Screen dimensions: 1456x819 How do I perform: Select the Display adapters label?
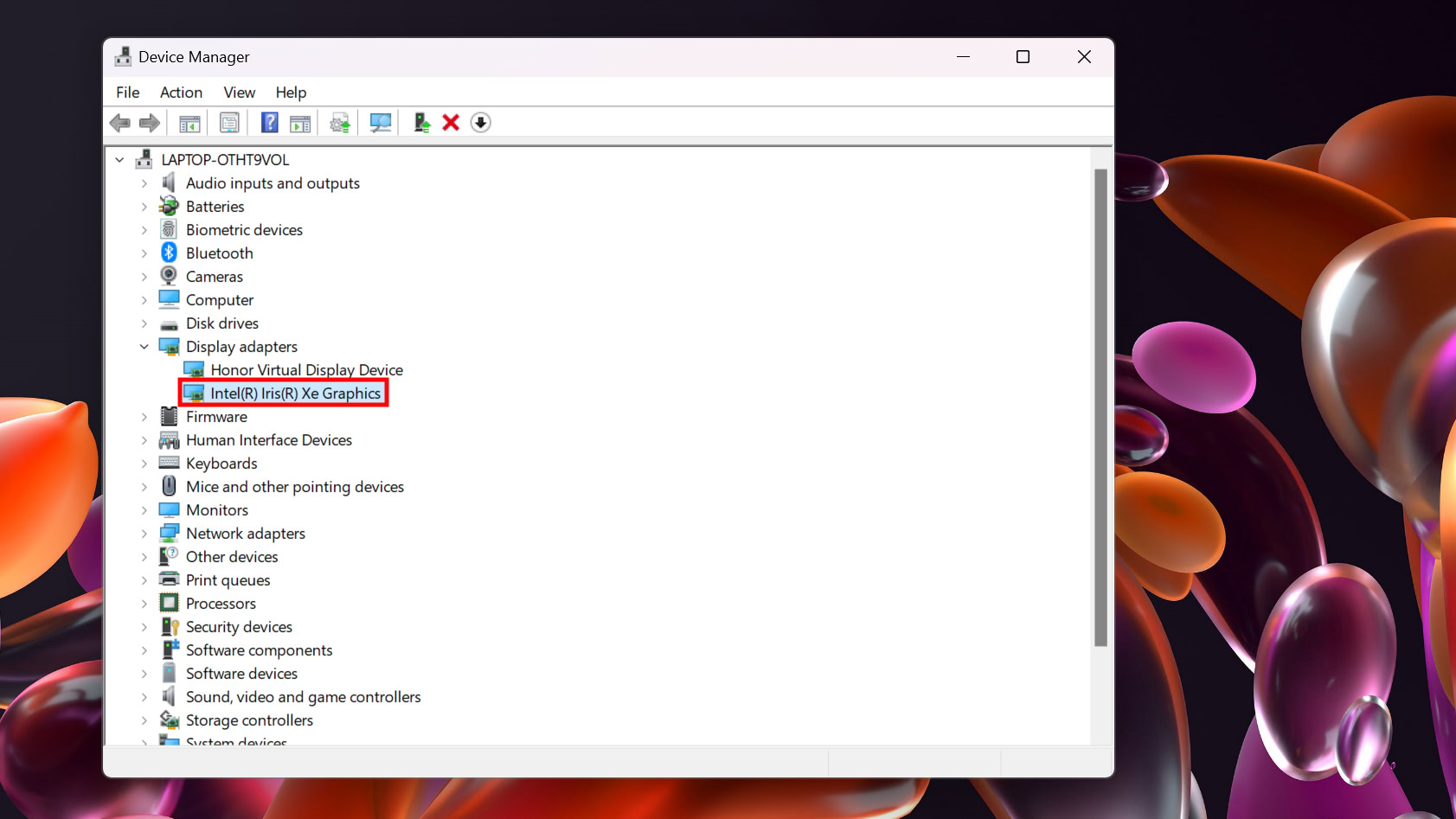point(241,347)
